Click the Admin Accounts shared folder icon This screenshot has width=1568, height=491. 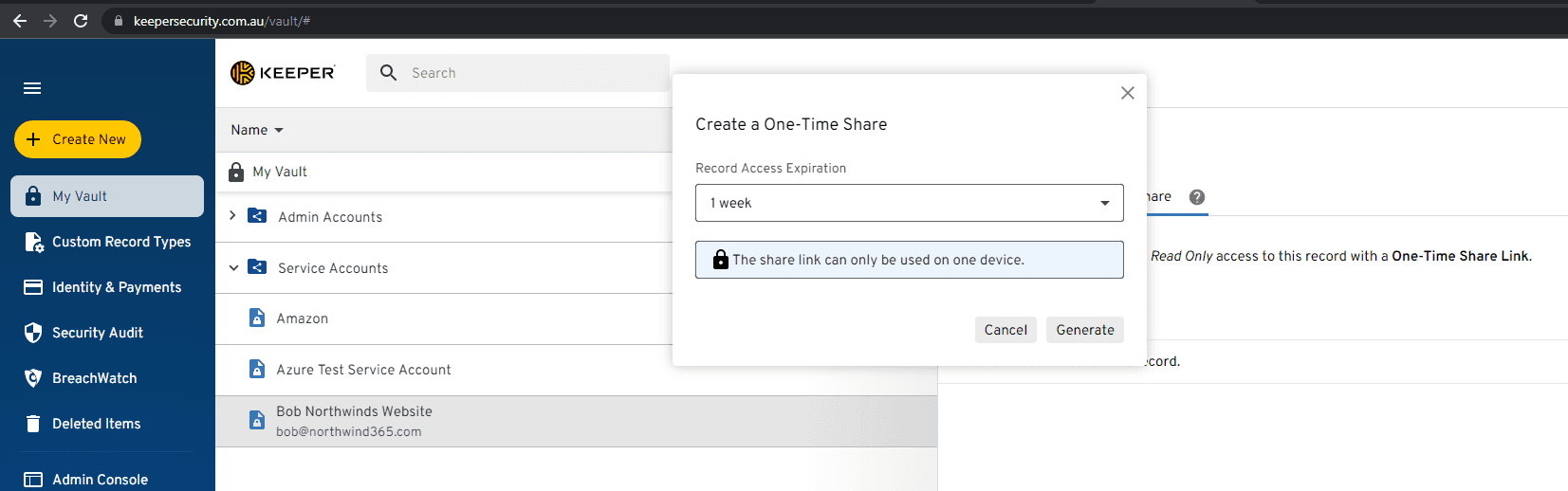pyautogui.click(x=257, y=216)
